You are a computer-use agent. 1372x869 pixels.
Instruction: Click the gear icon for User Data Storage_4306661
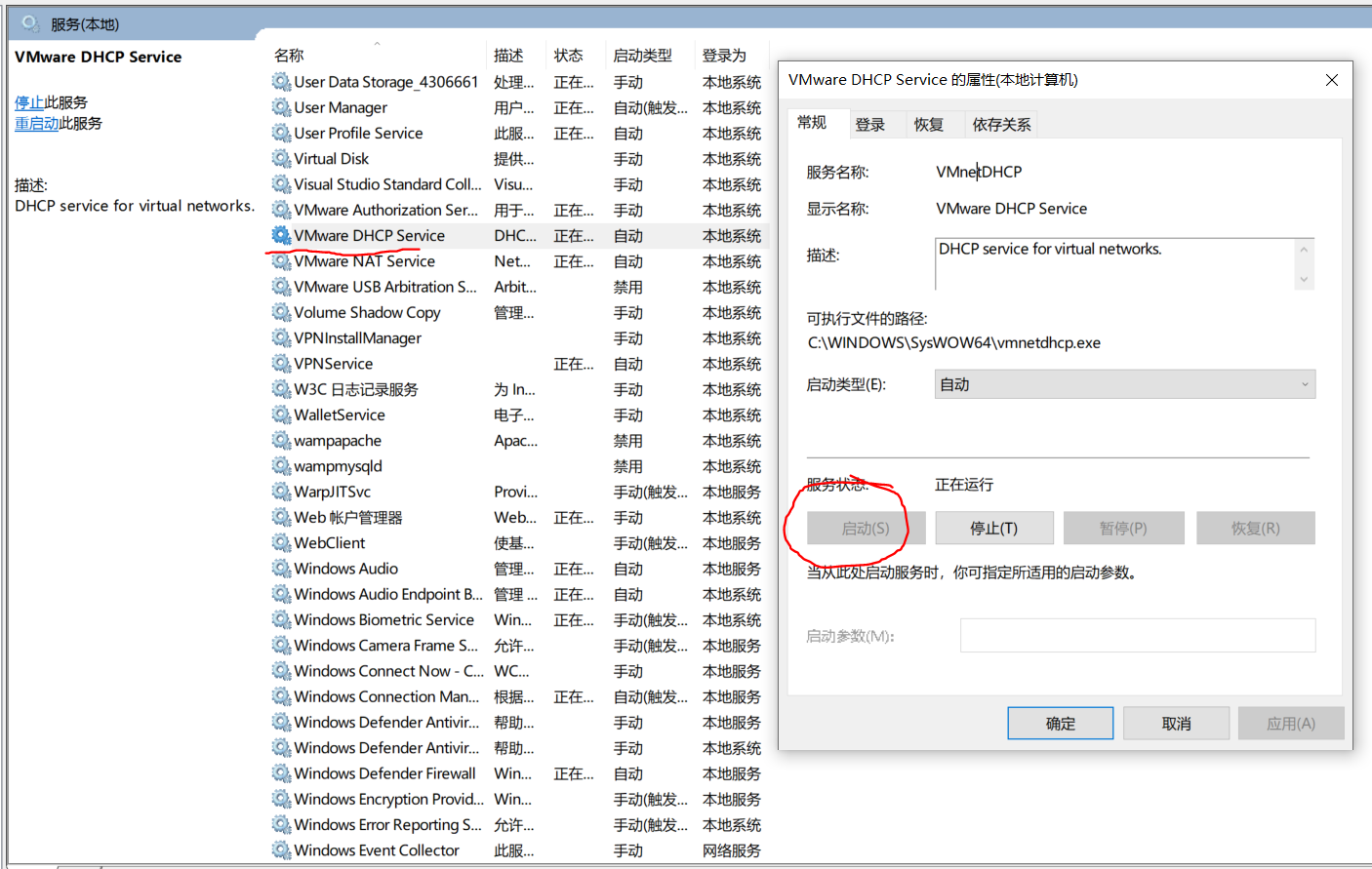(282, 82)
